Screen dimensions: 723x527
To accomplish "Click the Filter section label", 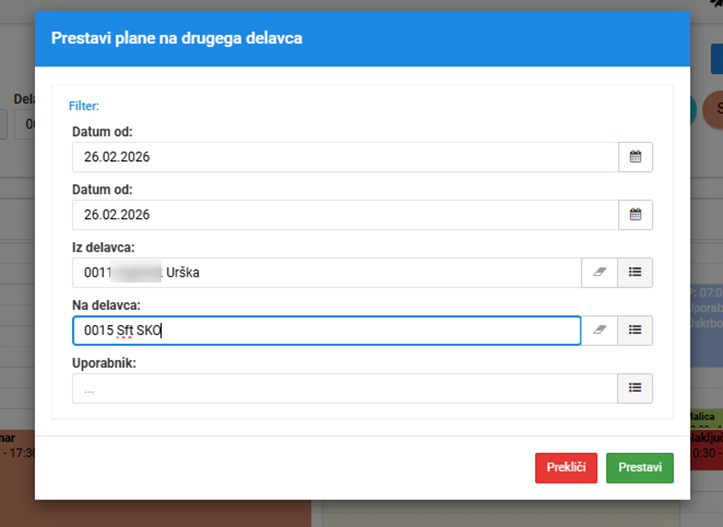I will (84, 105).
